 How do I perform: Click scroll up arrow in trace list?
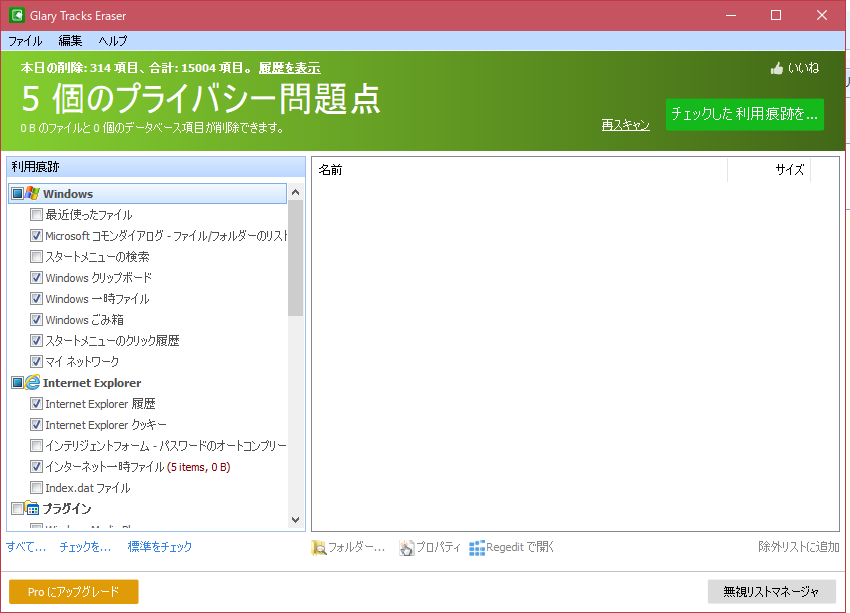coord(295,192)
